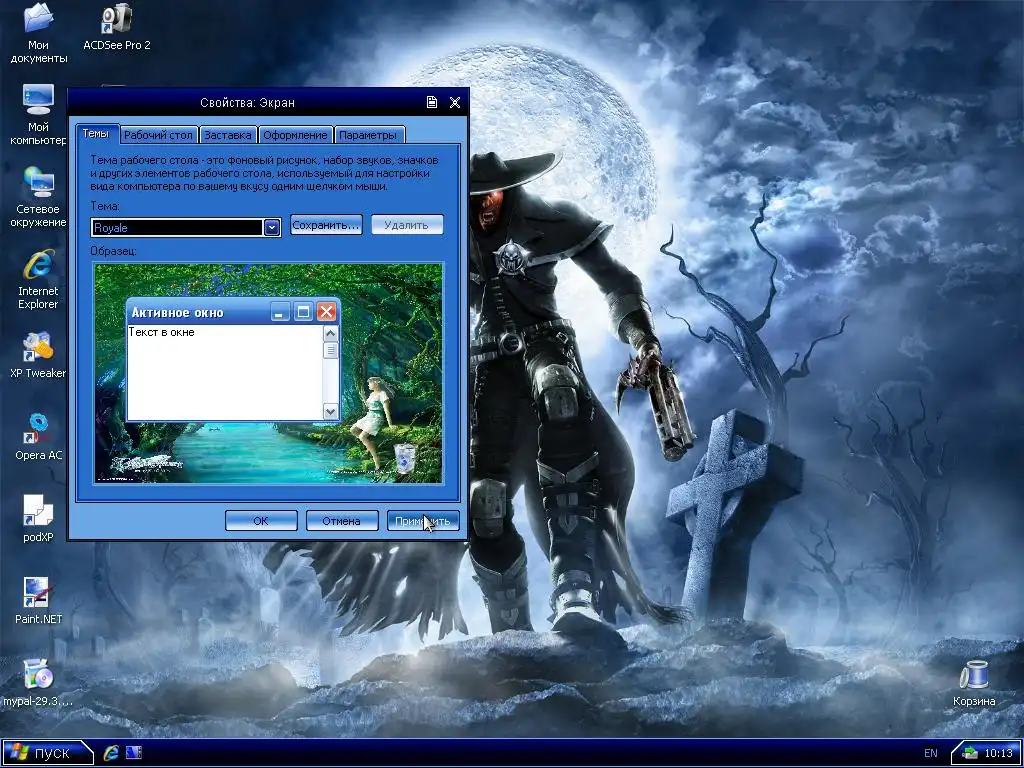Switch to the Оформление tab
This screenshot has width=1024, height=768.
[295, 135]
